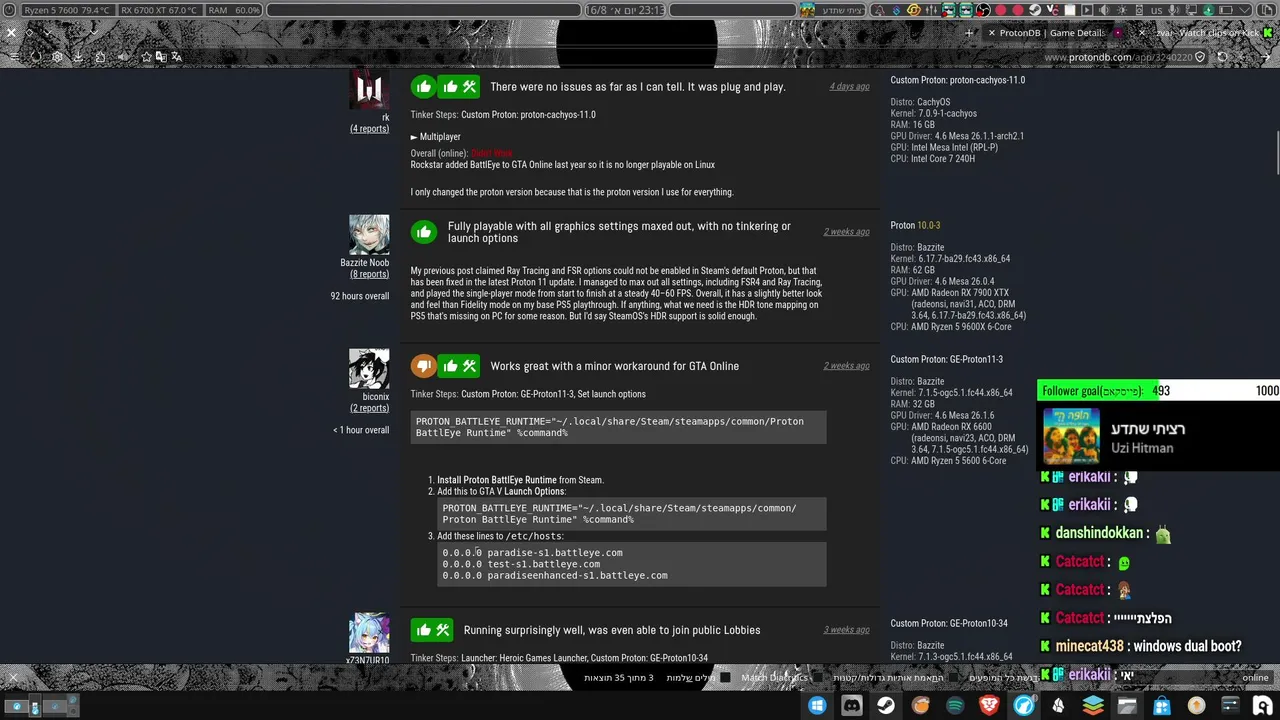This screenshot has width=1280, height=720.
Task: Click the '0.0.0.0 paradise-s1.battleye.com' hosts line
Action: (x=533, y=553)
